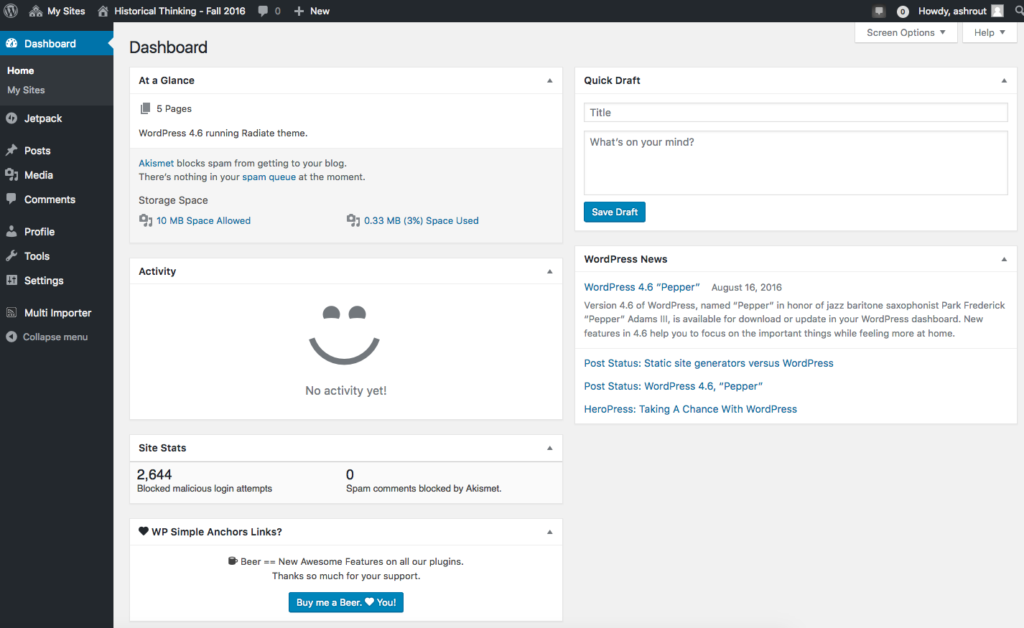Image resolution: width=1024 pixels, height=628 pixels.
Task: Open the Media library menu
Action: [x=39, y=175]
